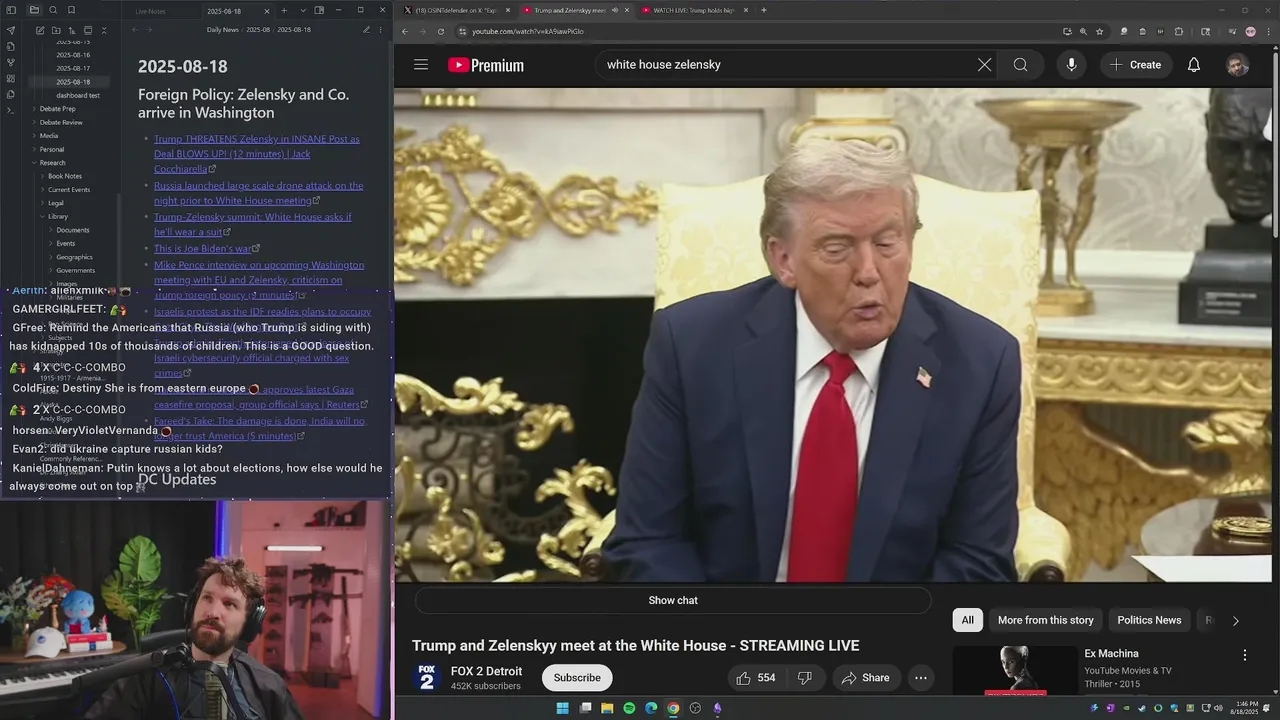Search with voice microphone button
The width and height of the screenshot is (1280, 720).
1071,65
